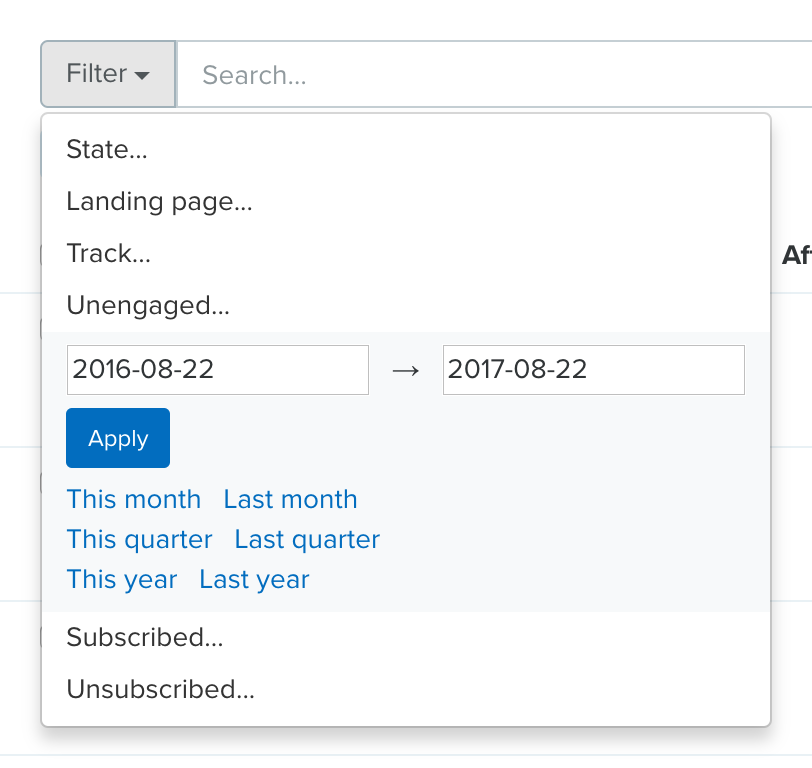812x768 pixels.
Task: Use the This quarter shortcut
Action: coord(139,540)
